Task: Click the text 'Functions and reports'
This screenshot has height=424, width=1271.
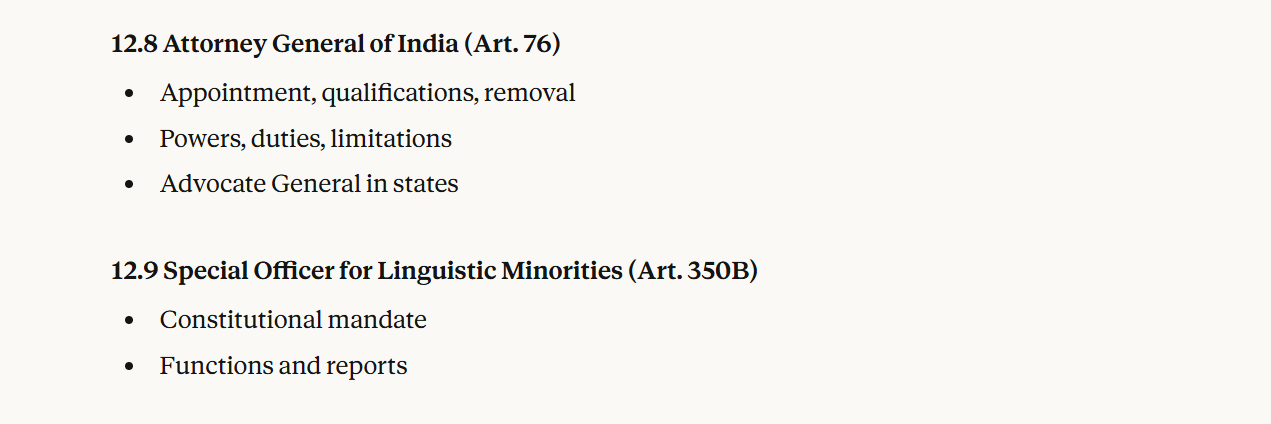Action: [283, 366]
